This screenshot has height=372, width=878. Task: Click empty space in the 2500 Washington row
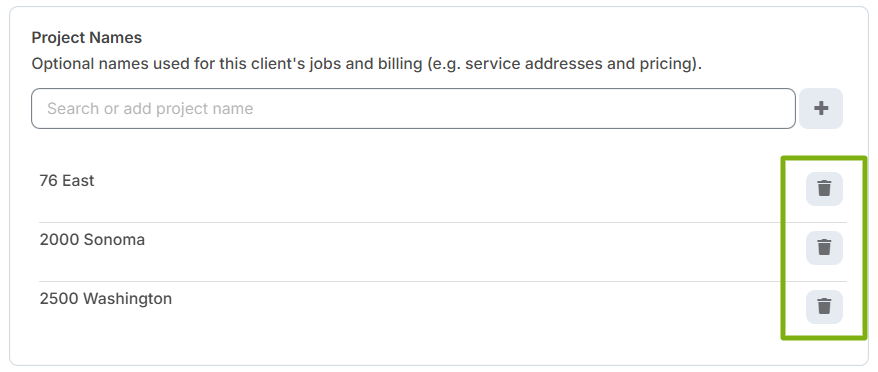448,306
